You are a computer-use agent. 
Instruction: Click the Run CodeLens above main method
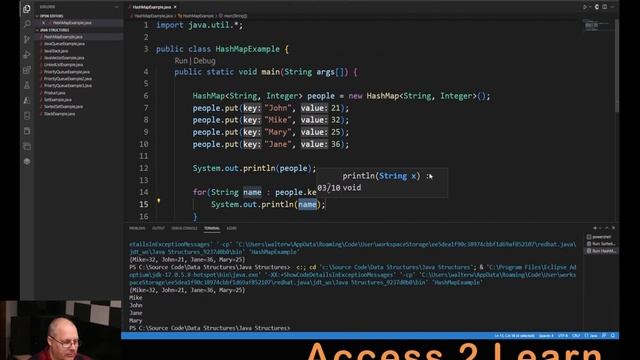pos(180,61)
